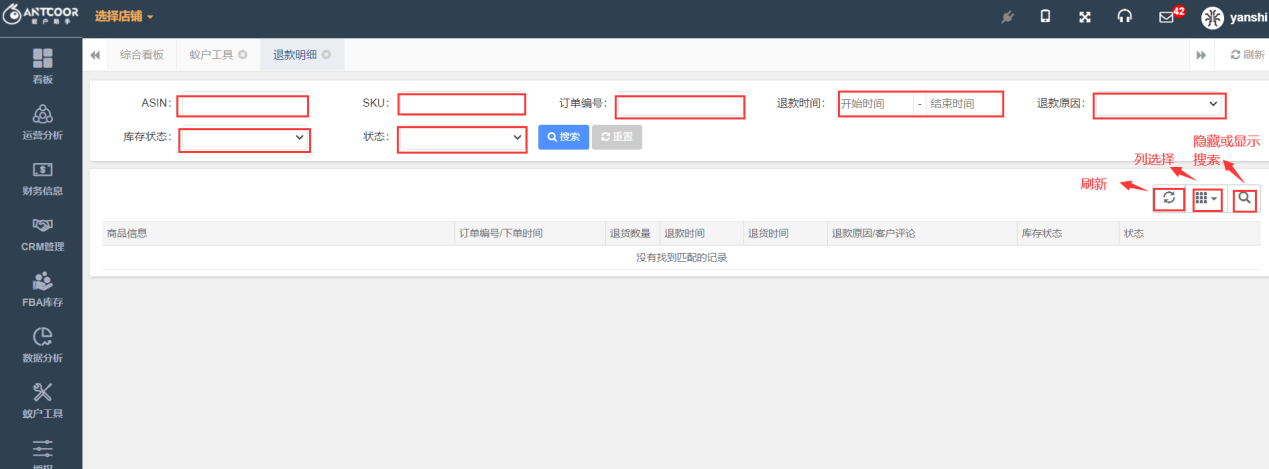Open the yanshi username menu
The width and height of the screenshot is (1269, 469).
point(1248,18)
